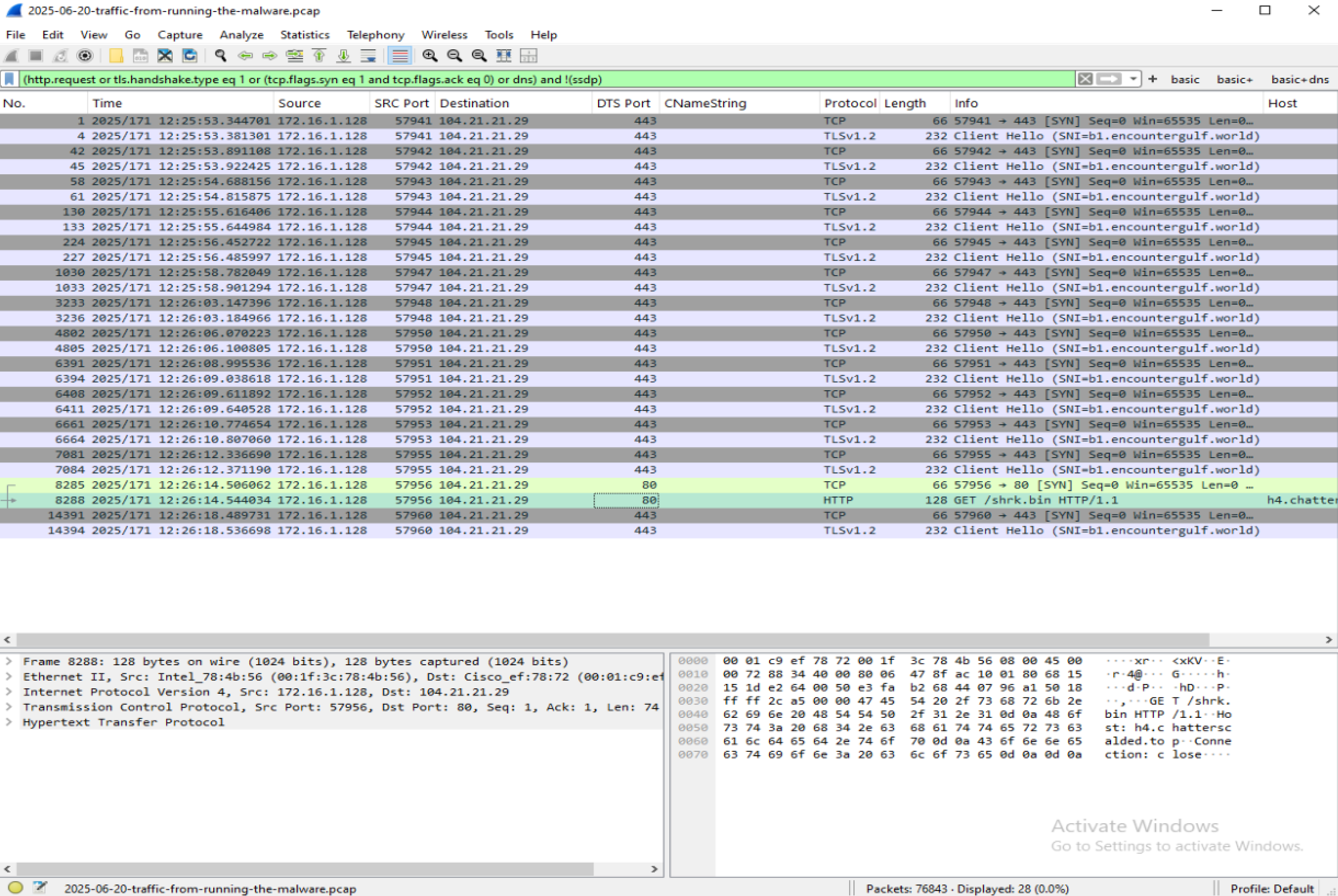
Task: Stop the packet capture
Action: 35,55
